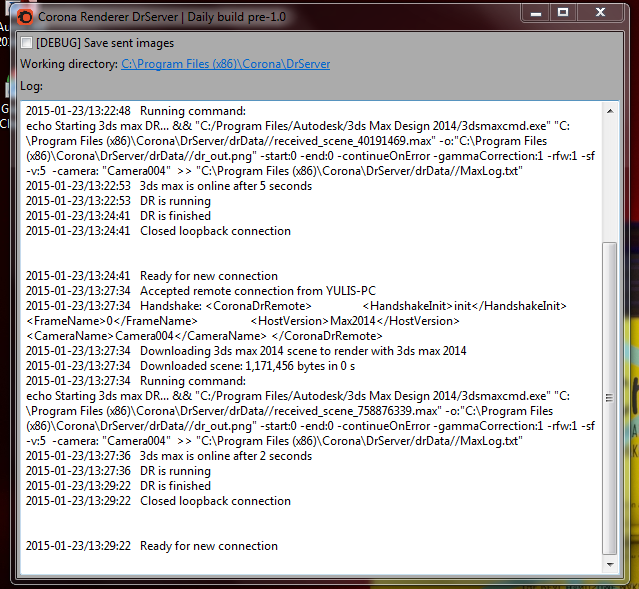Click the 13:29:22 "DR is finished" log entry
This screenshot has width=639, height=589.
[x=118, y=486]
